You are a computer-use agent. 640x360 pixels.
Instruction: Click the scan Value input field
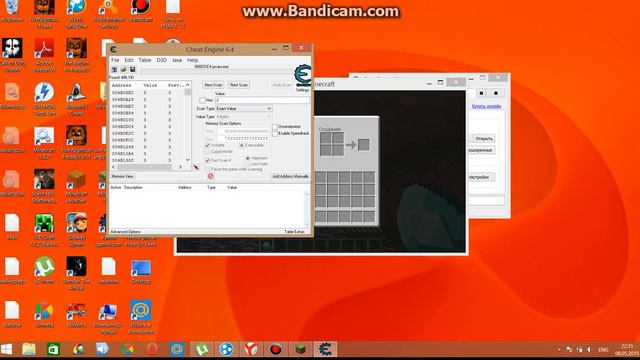[262, 100]
